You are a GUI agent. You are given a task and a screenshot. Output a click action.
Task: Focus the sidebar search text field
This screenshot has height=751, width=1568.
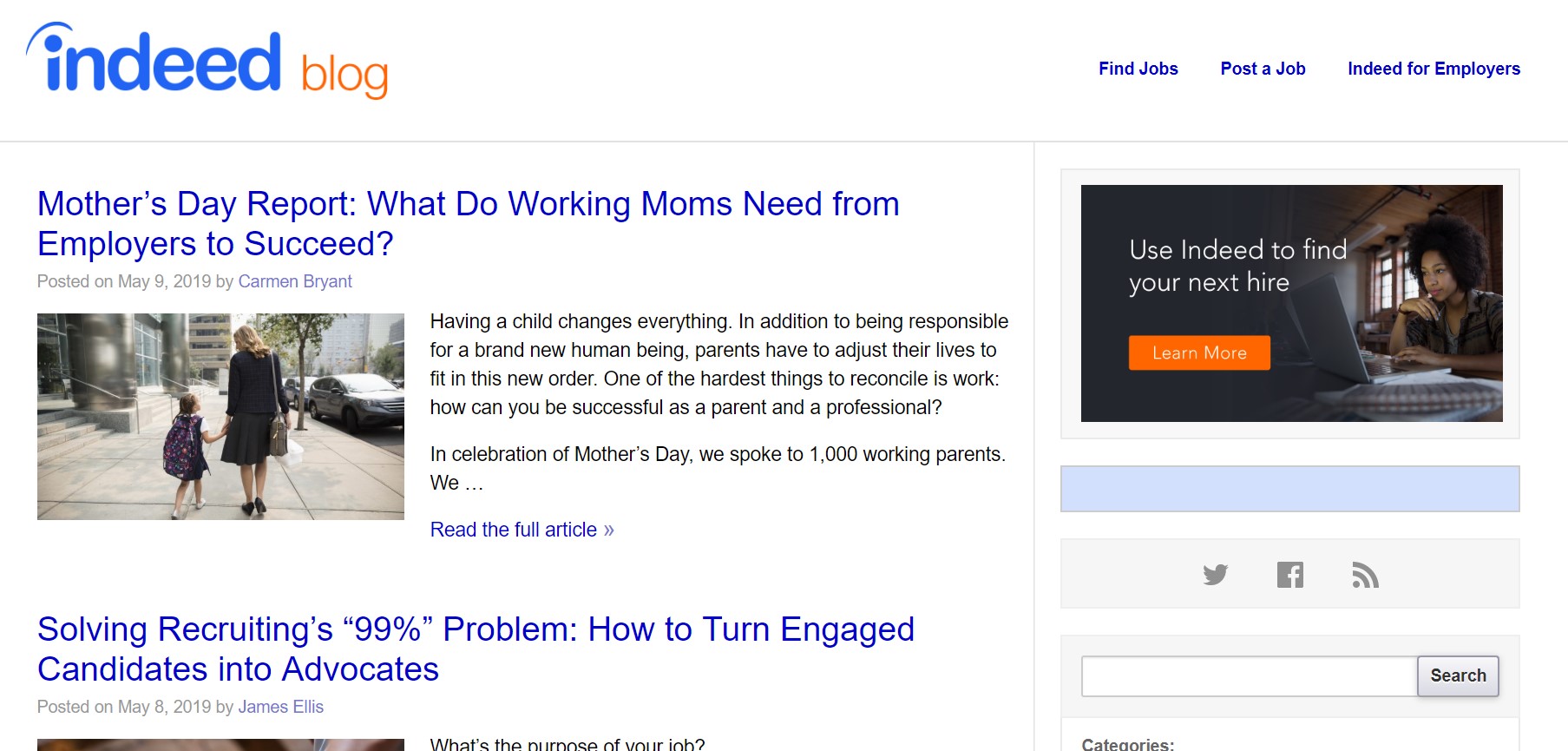coord(1249,675)
